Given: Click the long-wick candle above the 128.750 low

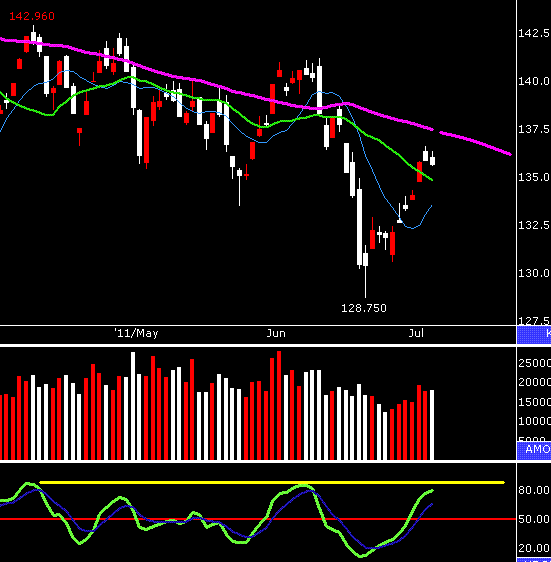Looking at the screenshot, I should pos(365,271).
